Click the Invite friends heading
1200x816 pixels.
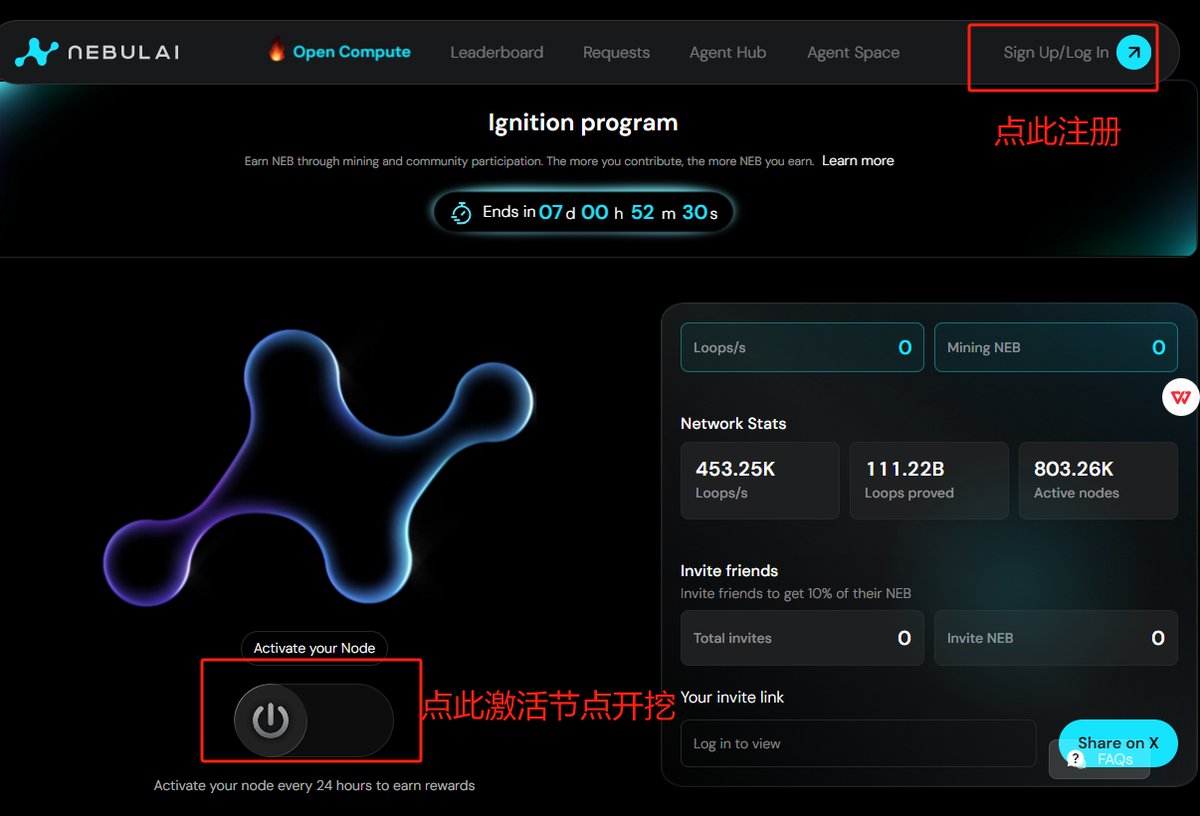(x=729, y=570)
